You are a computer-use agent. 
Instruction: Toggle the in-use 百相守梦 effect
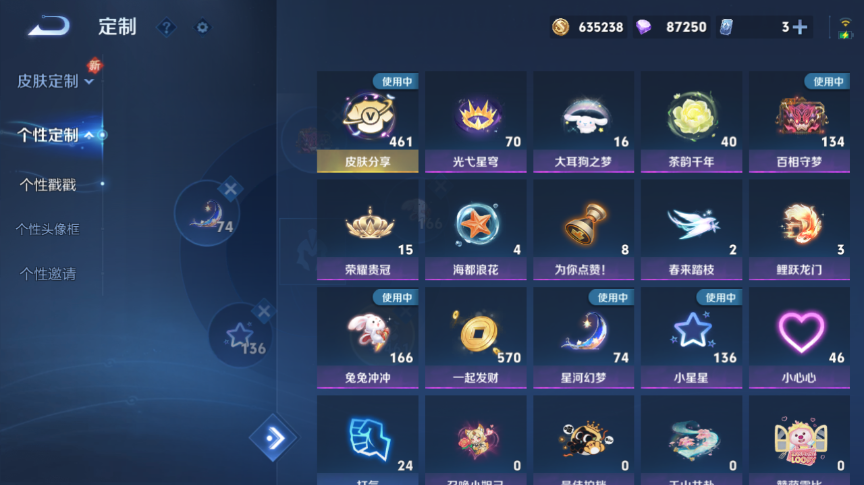pos(800,122)
